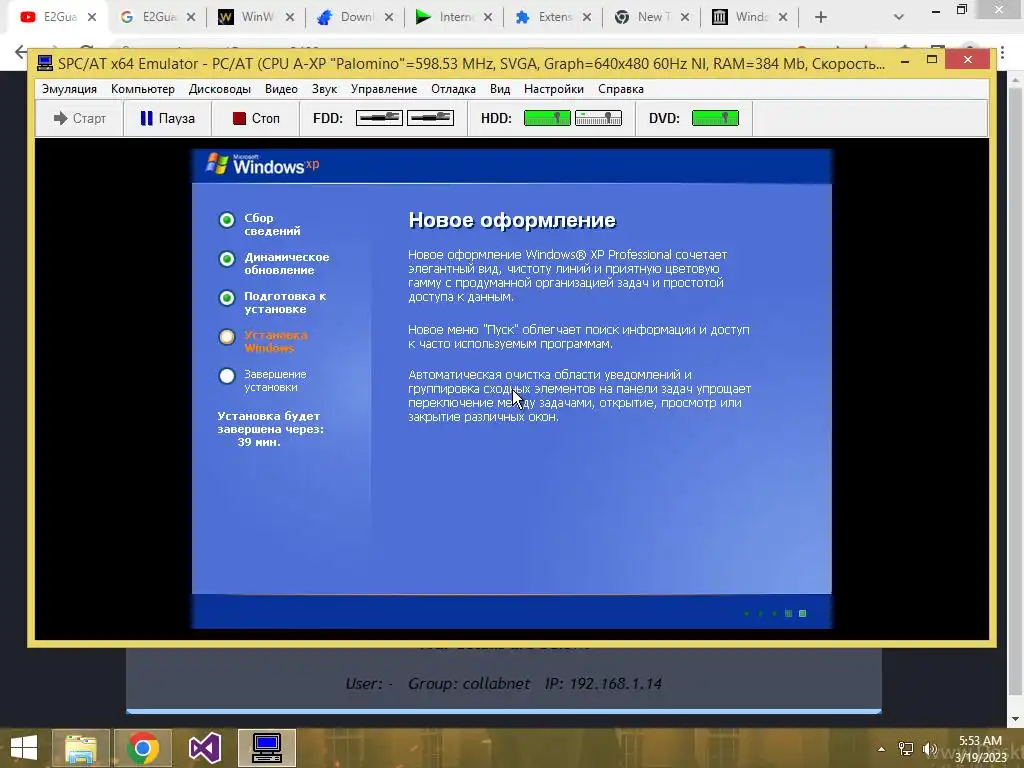This screenshot has width=1024, height=768.
Task: Click the Старт button in emulator toolbar
Action: [80, 118]
